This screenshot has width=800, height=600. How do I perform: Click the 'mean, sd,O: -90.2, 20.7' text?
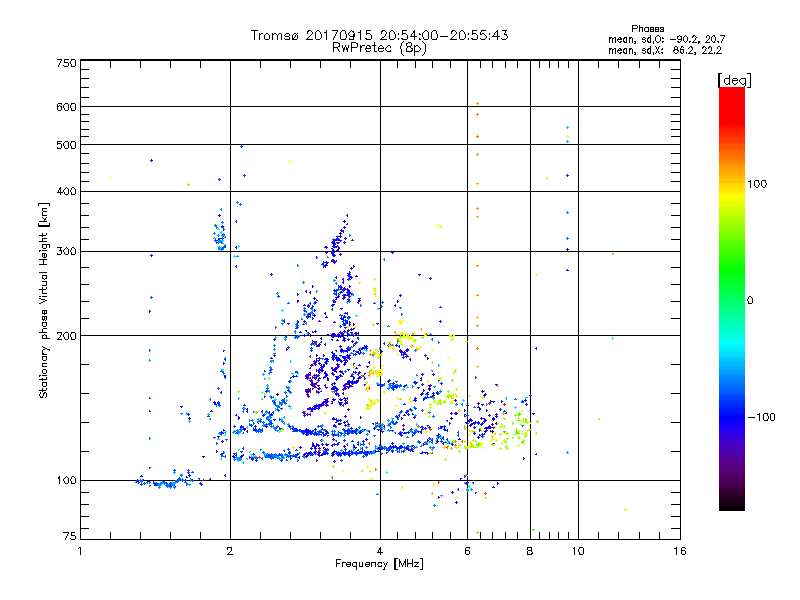(666, 40)
